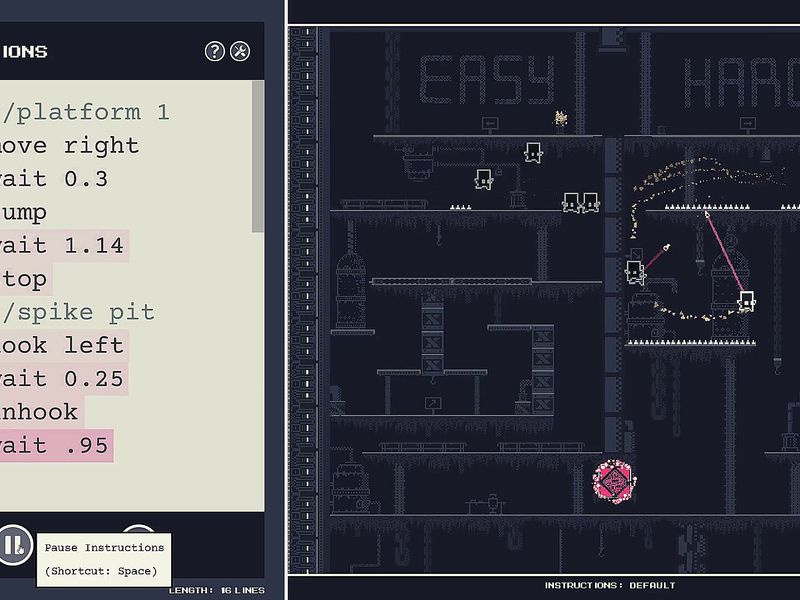Click the 'Length: 16 lines' status text

[217, 590]
